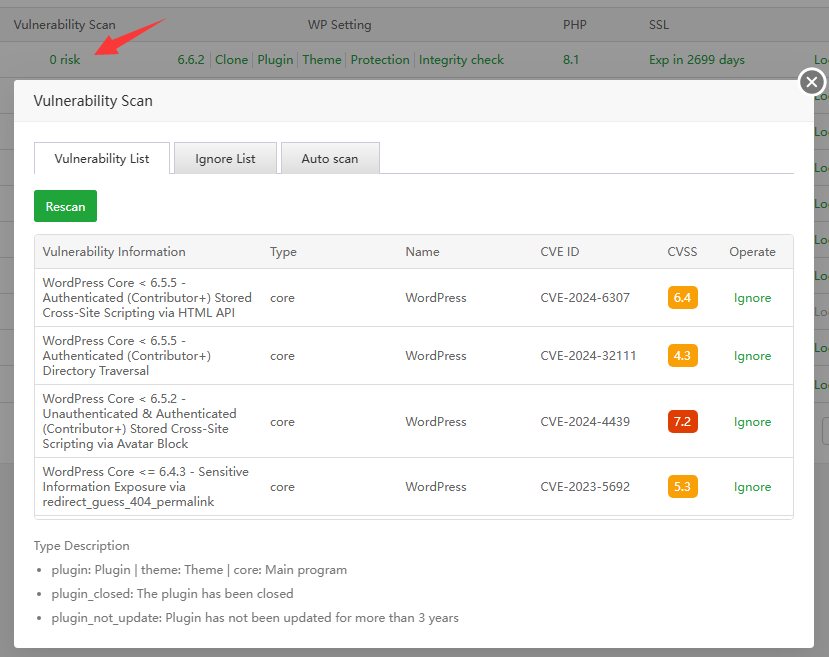
Task: Open the Theme link in WP Setting
Action: tap(322, 60)
